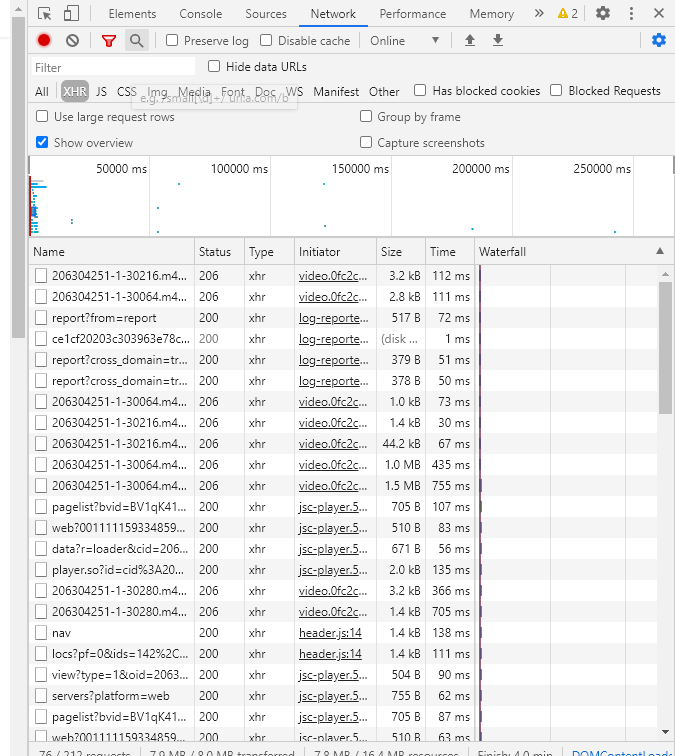Select the Network tab
Screen dimensions: 675x756
333,14
